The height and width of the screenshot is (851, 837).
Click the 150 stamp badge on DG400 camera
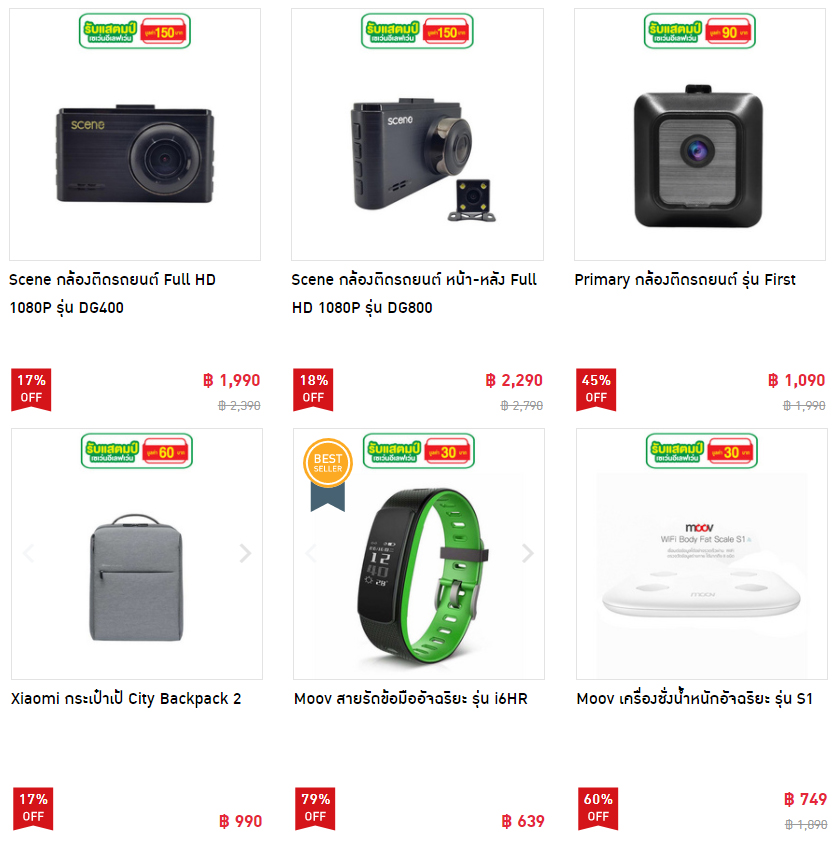point(135,31)
